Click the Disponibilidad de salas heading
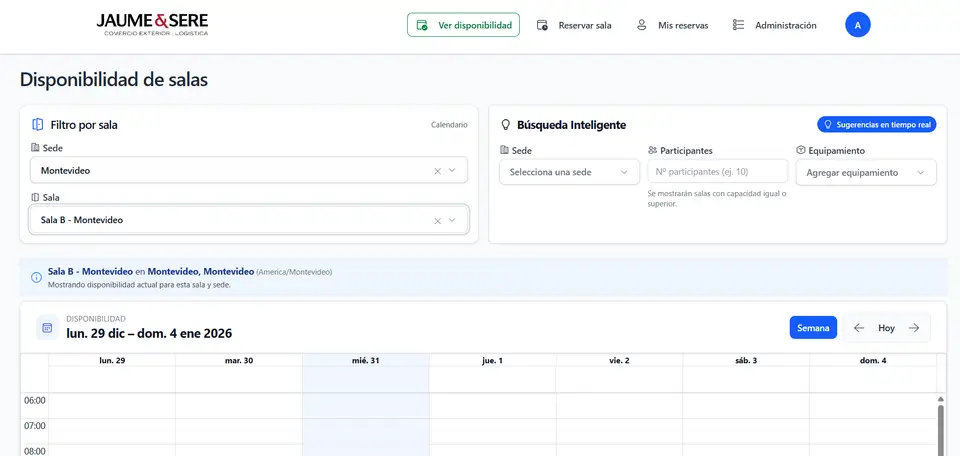This screenshot has width=960, height=456. pos(114,80)
